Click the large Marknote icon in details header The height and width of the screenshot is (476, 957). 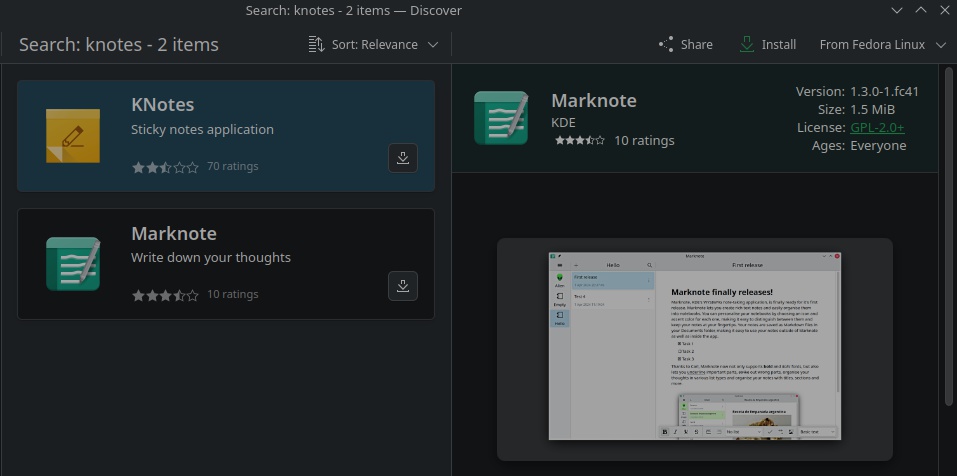click(x=500, y=118)
